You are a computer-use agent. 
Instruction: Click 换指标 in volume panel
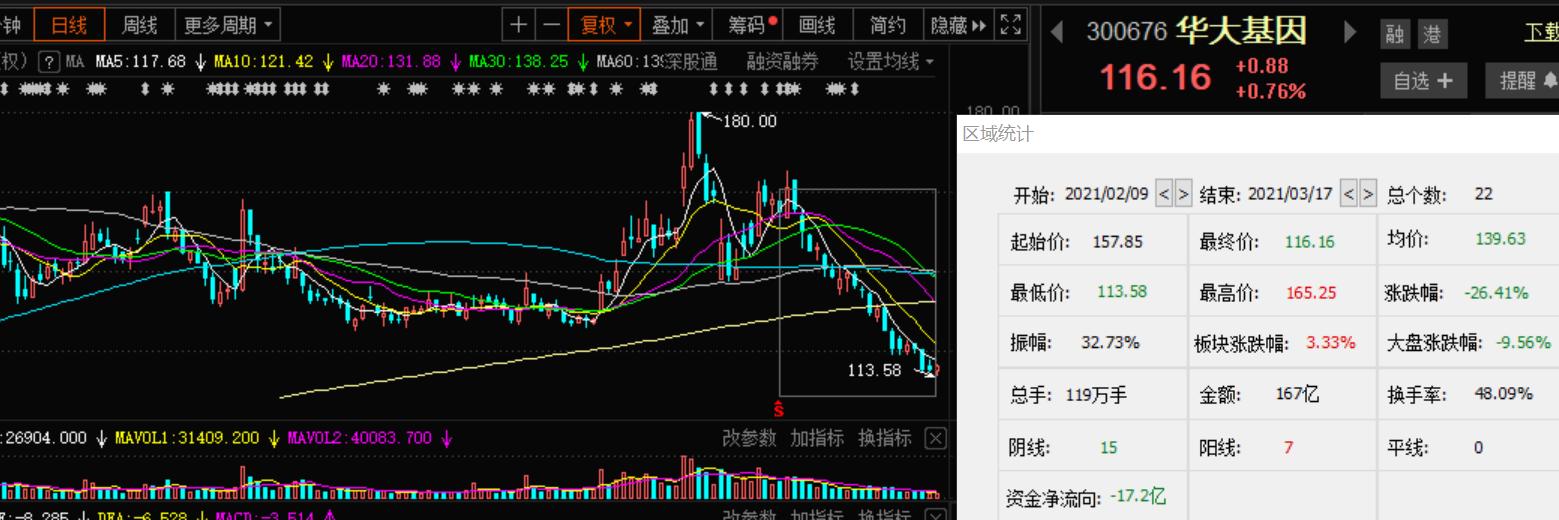coord(885,438)
